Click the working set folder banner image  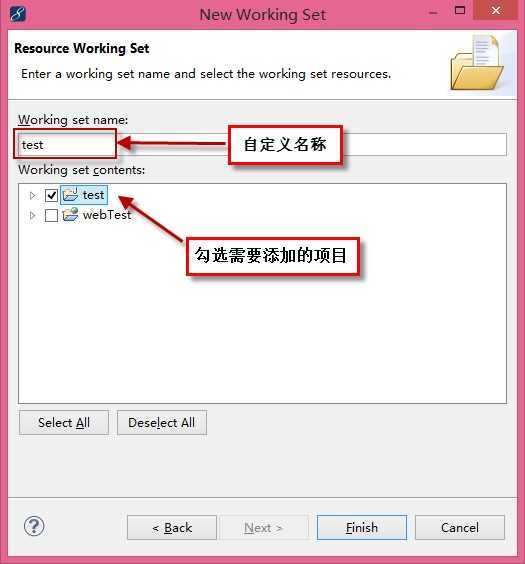coord(477,63)
